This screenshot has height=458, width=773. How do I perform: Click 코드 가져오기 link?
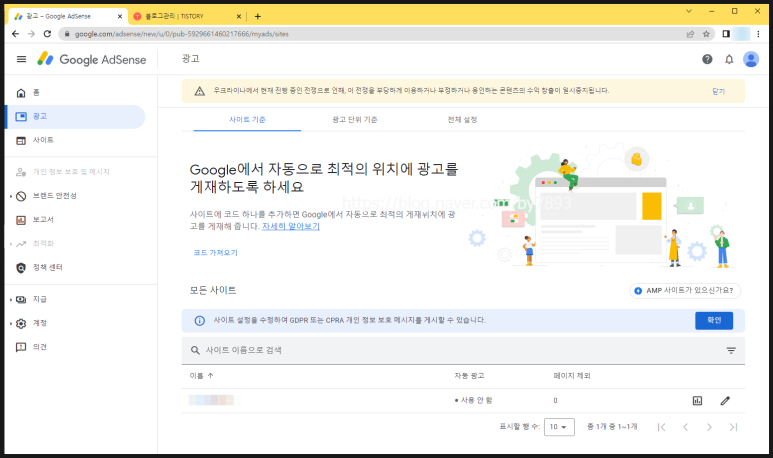coord(215,252)
